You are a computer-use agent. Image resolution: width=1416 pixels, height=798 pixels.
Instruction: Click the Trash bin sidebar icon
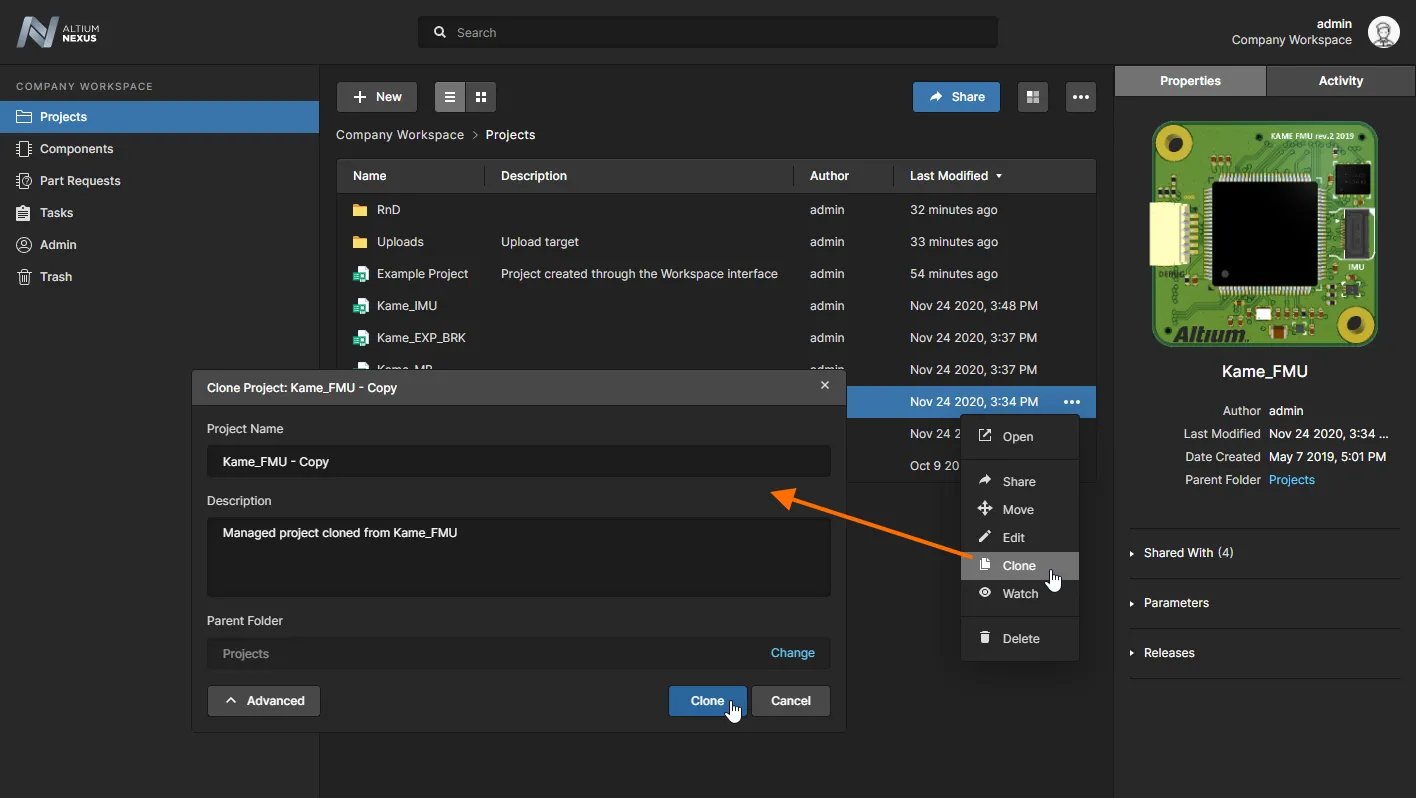(x=24, y=277)
